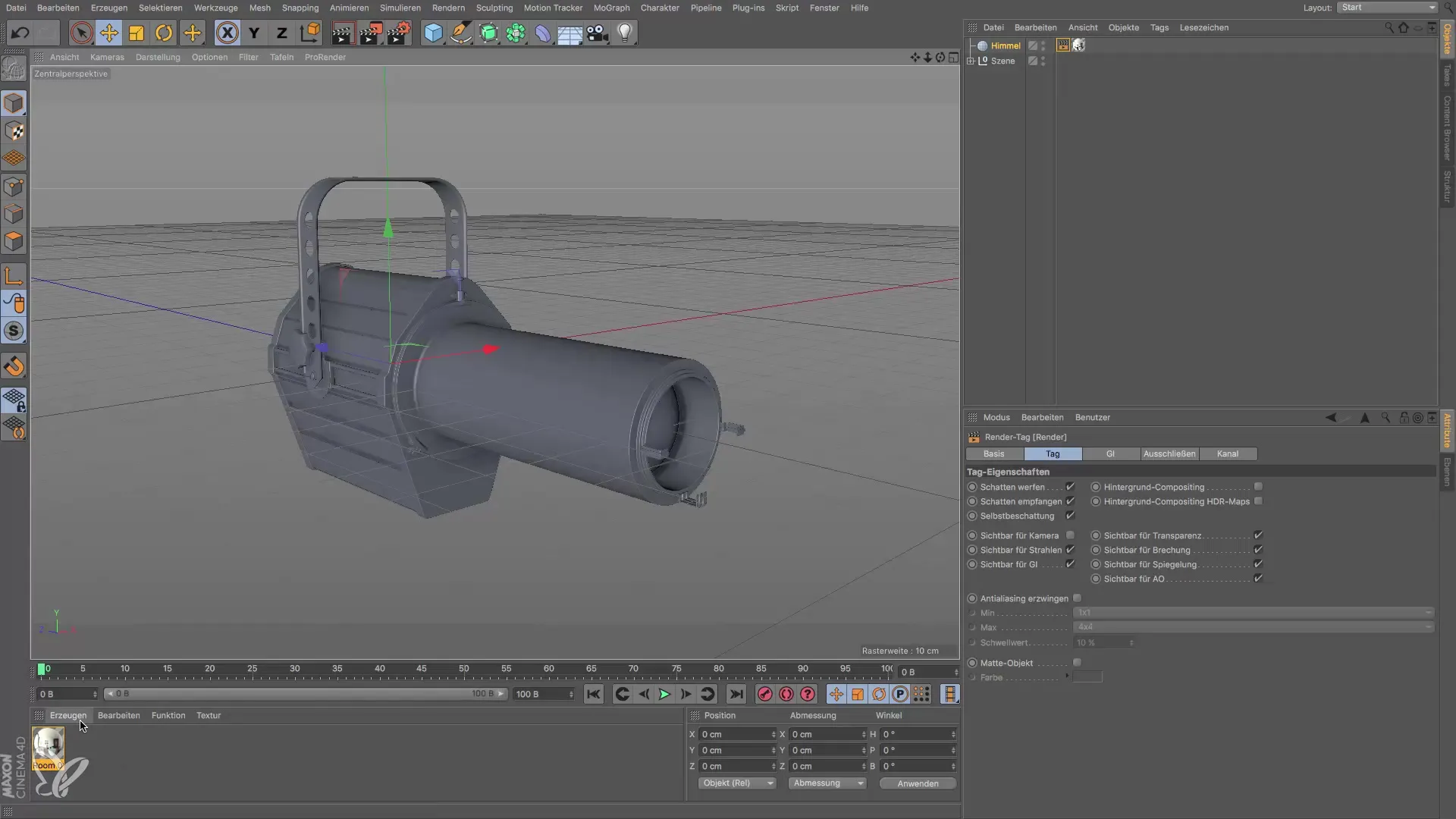Toggle Selbstbeschattung checkbox
The height and width of the screenshot is (819, 1456).
pos(1070,516)
